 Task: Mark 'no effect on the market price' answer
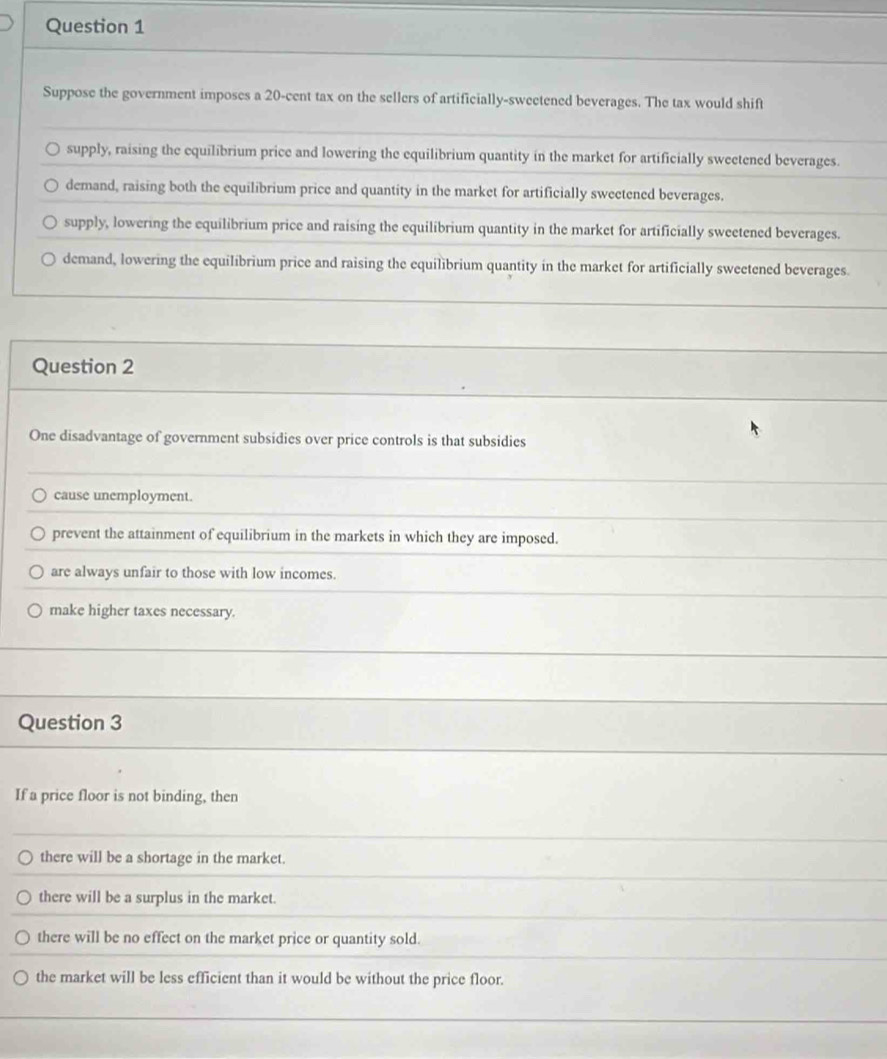coord(22,938)
